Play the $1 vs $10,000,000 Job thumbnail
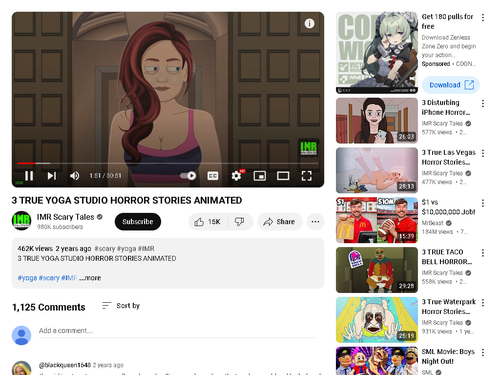 coord(377,220)
